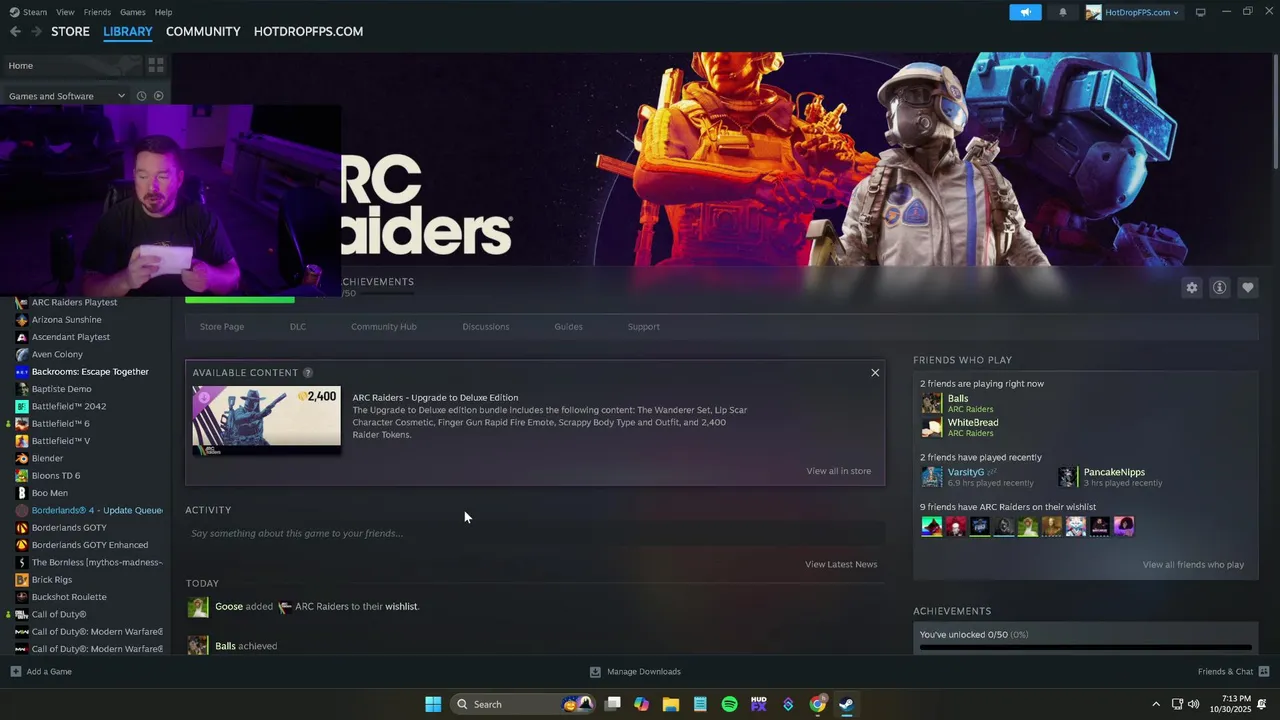
Task: Click the wishlist link in Goose's activity
Action: [401, 607]
